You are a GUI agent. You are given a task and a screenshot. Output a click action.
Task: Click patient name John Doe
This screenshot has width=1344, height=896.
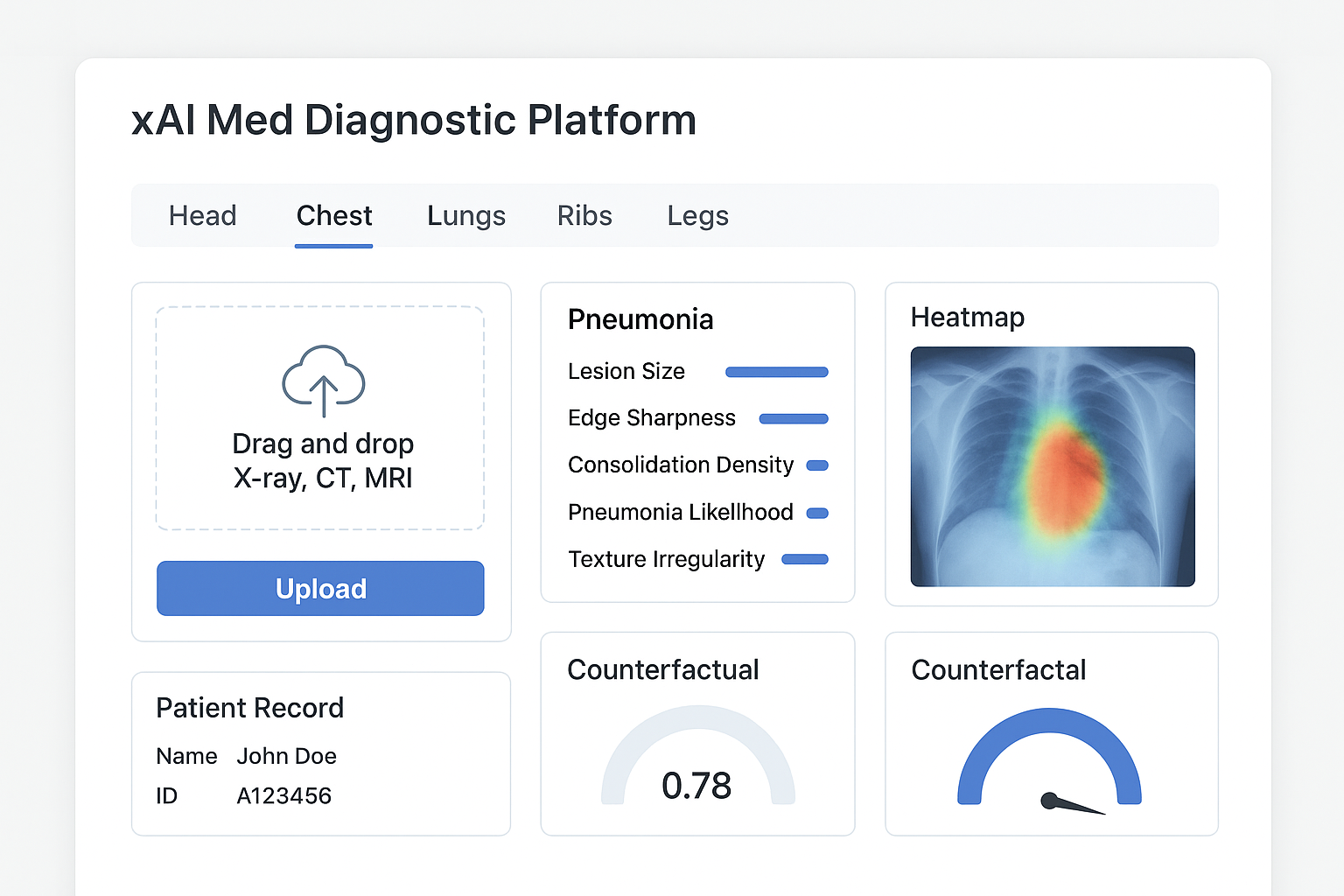click(287, 756)
